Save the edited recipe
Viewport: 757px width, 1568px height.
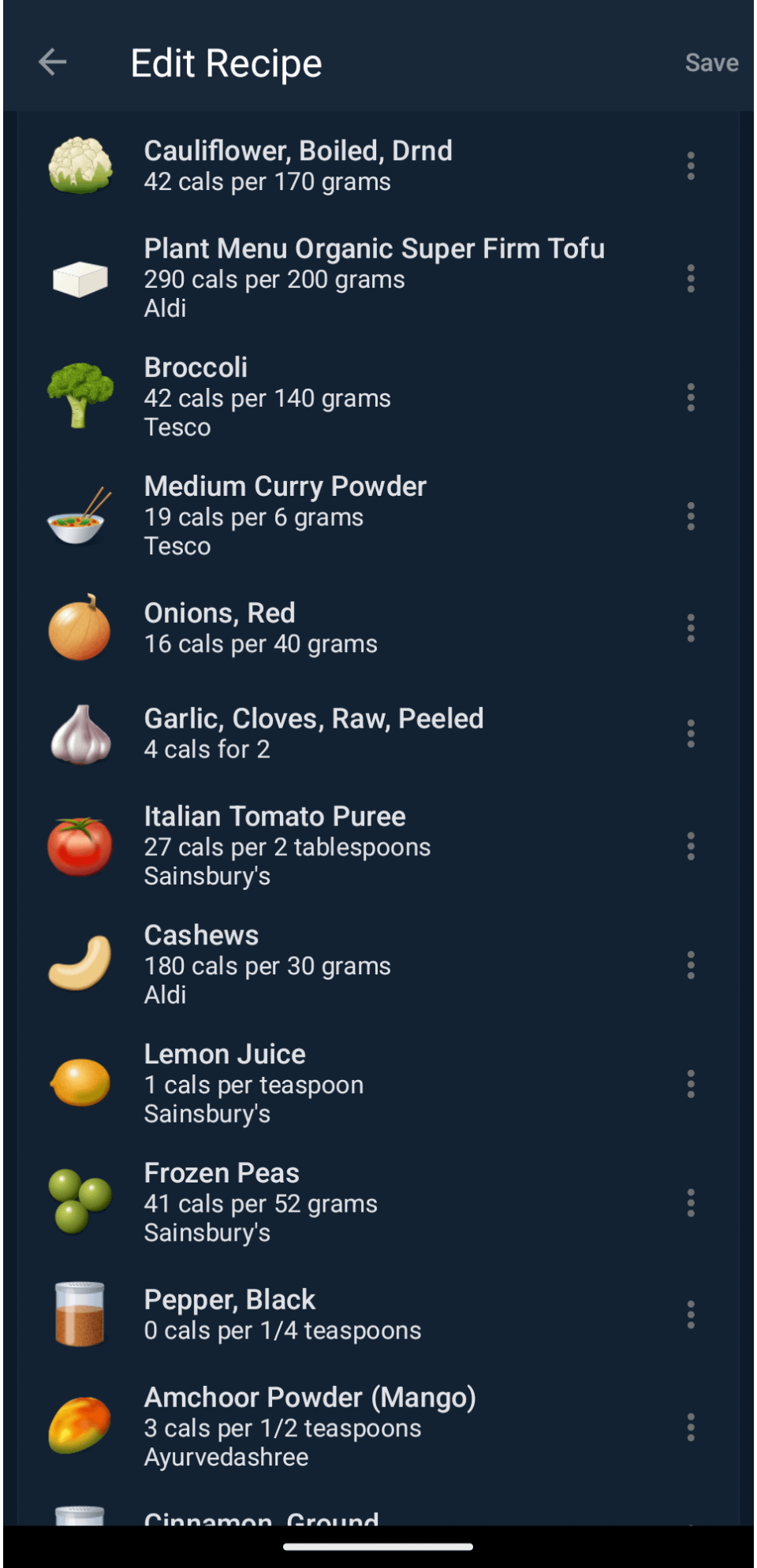pyautogui.click(x=711, y=63)
